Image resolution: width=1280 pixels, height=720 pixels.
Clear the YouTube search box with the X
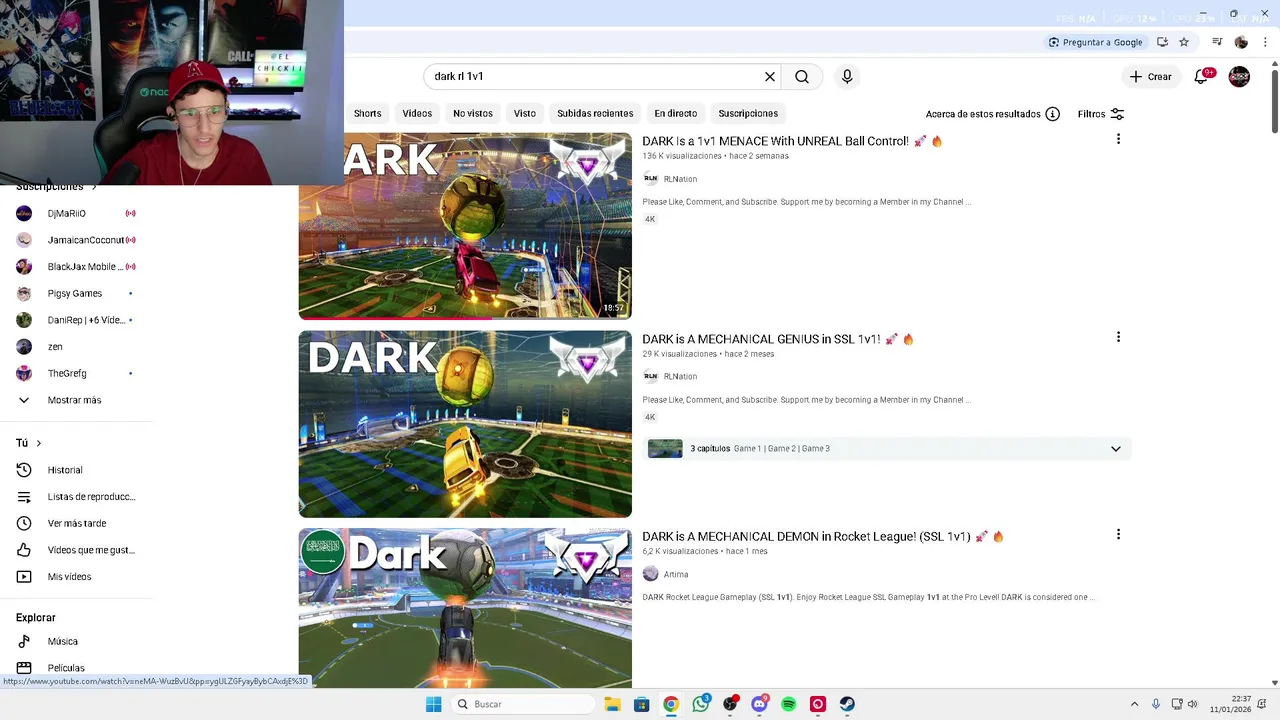click(x=770, y=76)
